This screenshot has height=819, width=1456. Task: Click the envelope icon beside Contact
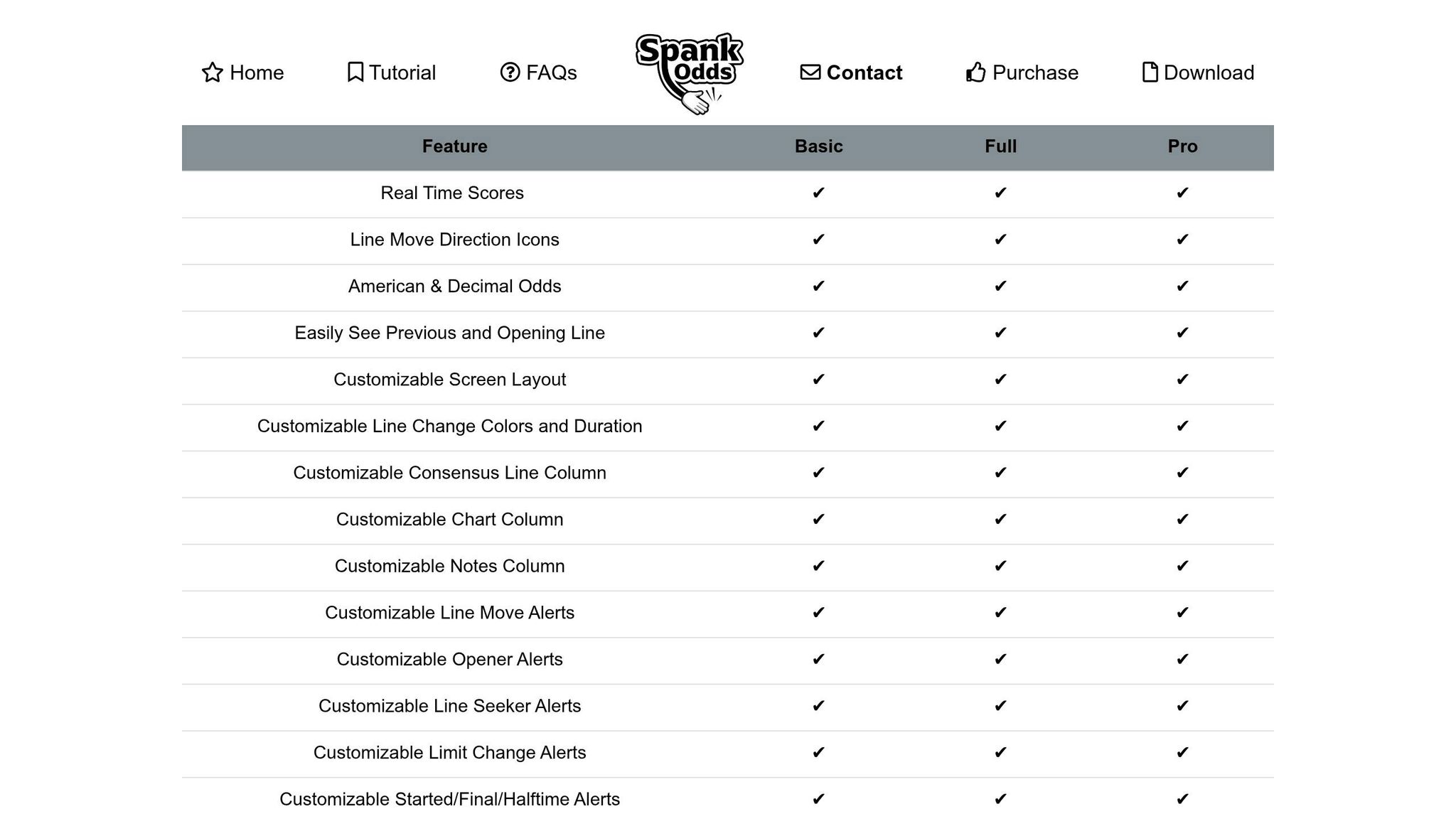pos(810,73)
